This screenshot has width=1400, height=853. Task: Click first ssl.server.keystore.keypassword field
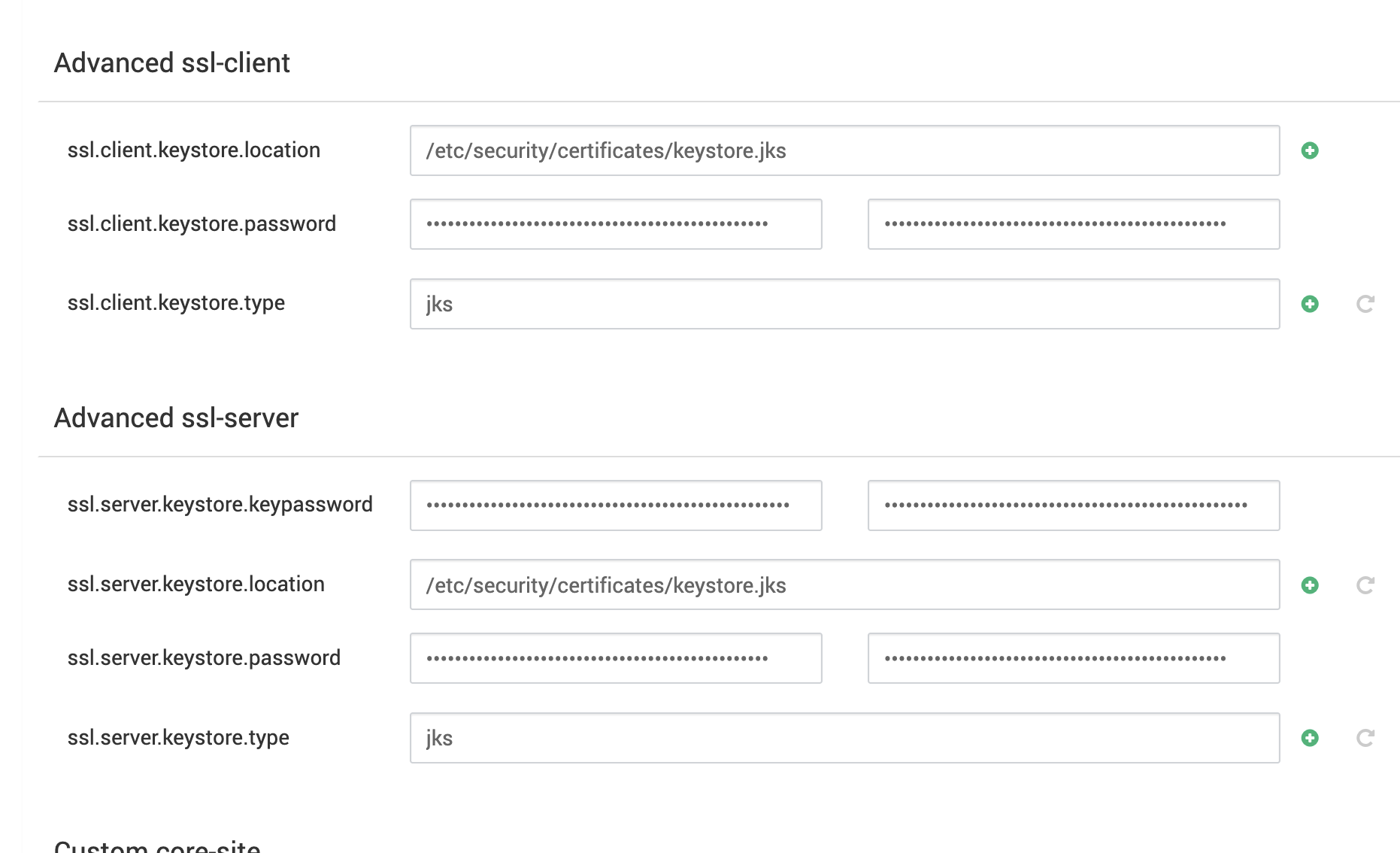click(616, 505)
